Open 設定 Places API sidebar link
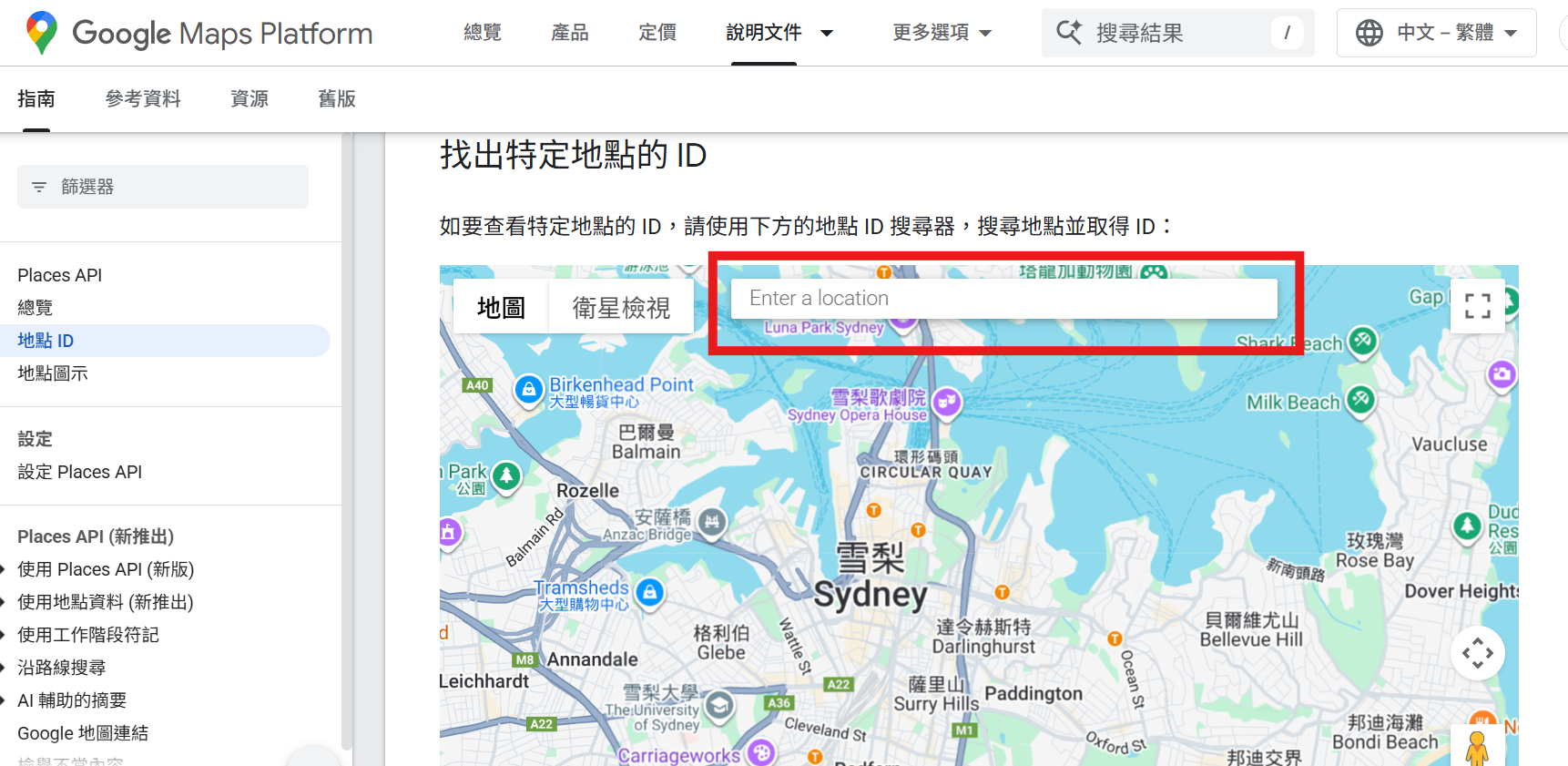1568x766 pixels. [x=80, y=472]
